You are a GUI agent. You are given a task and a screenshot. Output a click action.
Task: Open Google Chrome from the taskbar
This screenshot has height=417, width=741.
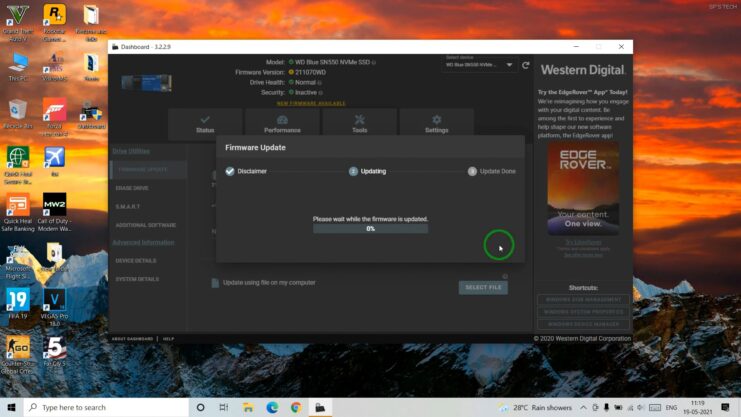coord(296,408)
